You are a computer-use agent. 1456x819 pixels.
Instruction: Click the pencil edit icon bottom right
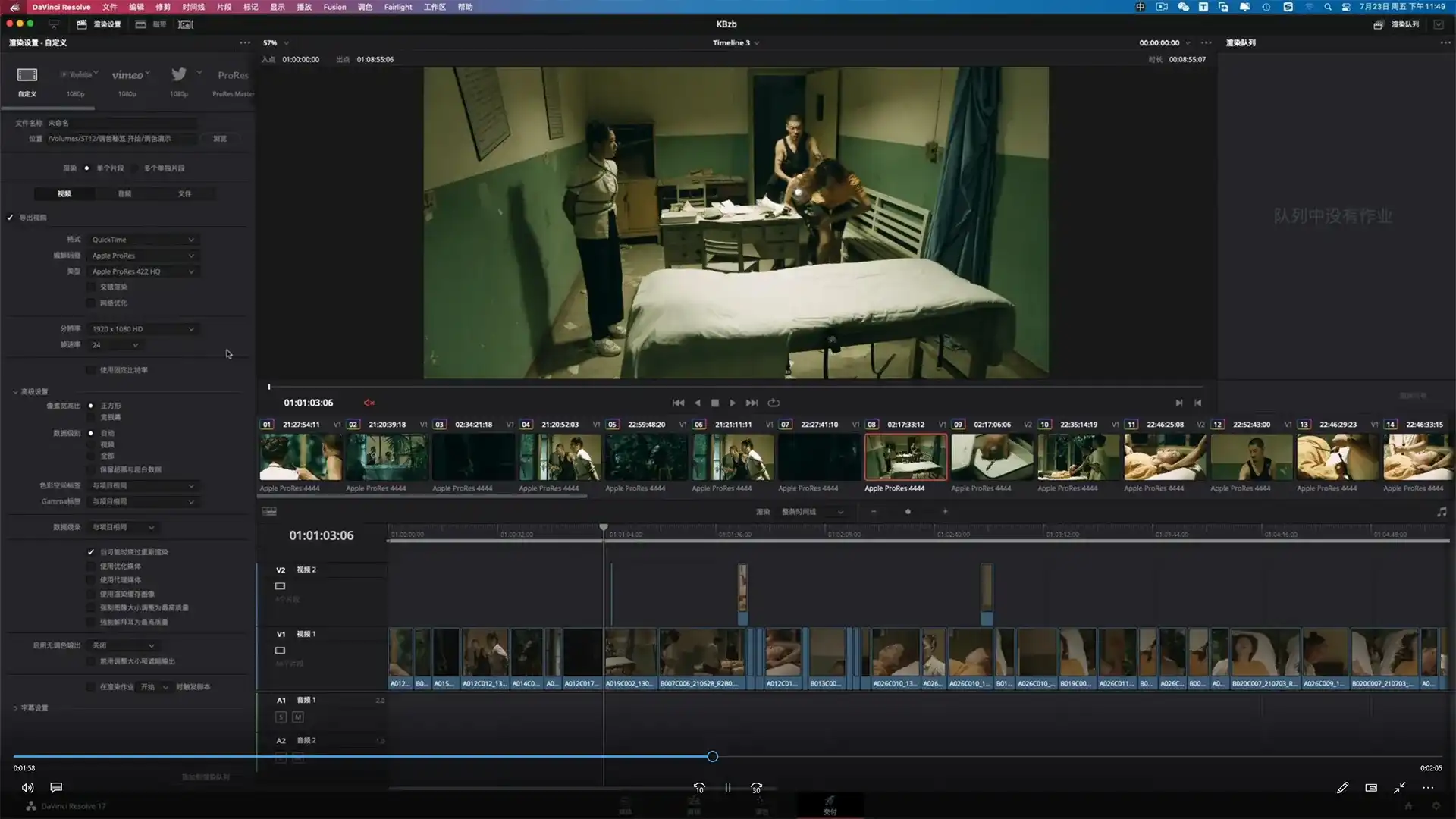tap(1342, 788)
